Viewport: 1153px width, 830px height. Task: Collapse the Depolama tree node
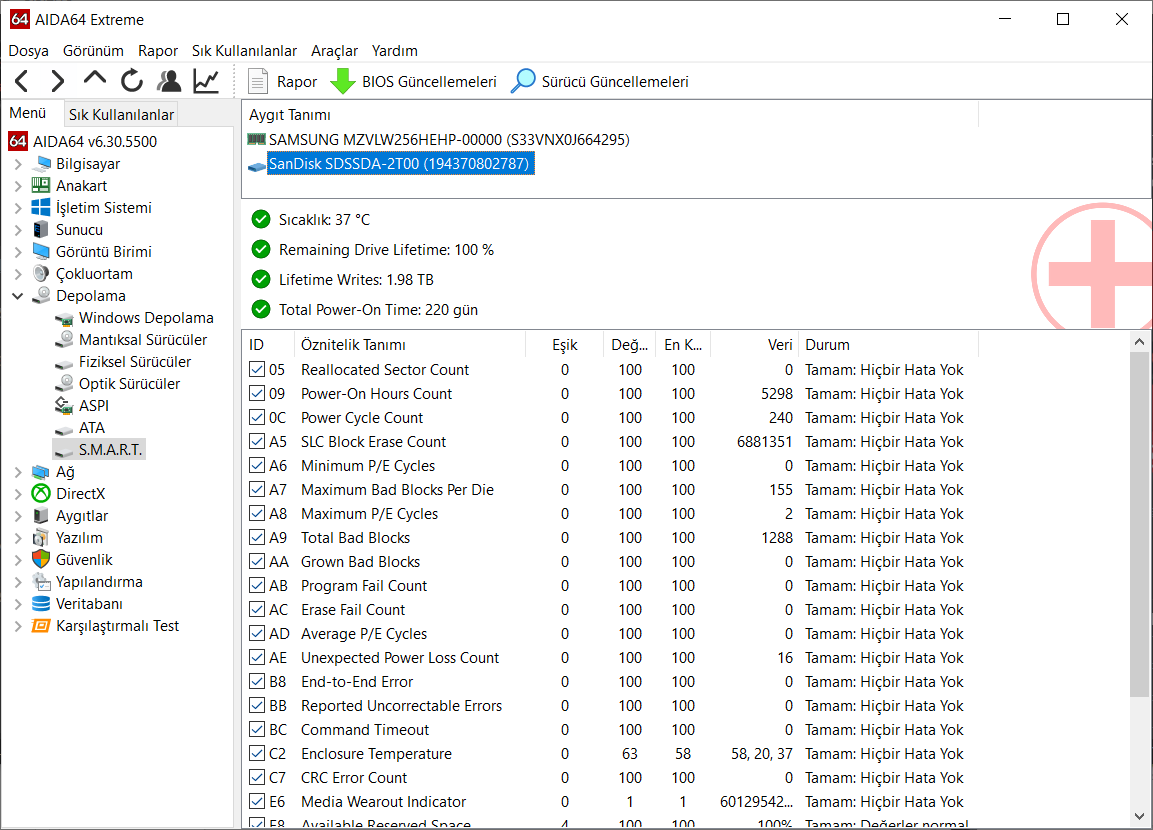click(x=18, y=296)
